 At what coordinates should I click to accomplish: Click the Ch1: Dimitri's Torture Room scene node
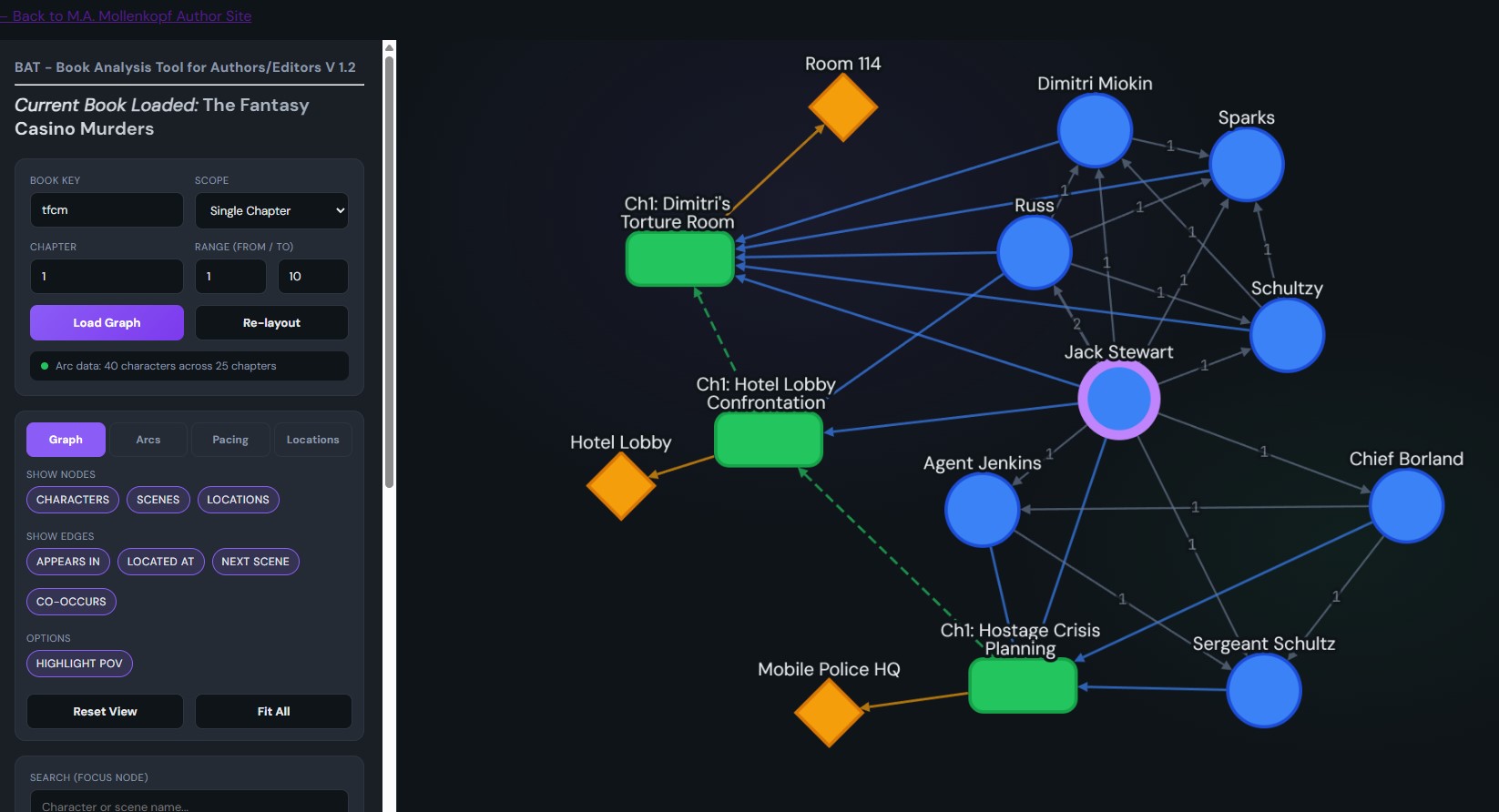pyautogui.click(x=679, y=259)
